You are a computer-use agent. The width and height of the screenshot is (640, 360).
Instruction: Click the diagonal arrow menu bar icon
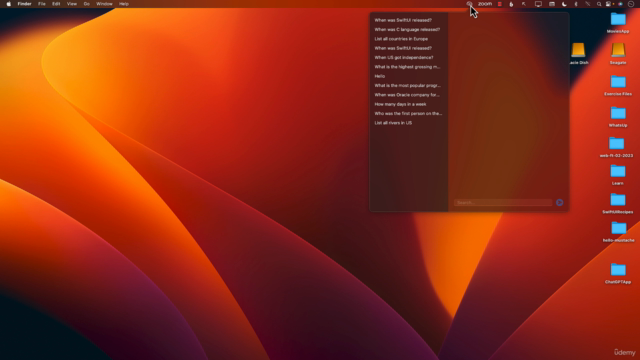(x=524, y=4)
